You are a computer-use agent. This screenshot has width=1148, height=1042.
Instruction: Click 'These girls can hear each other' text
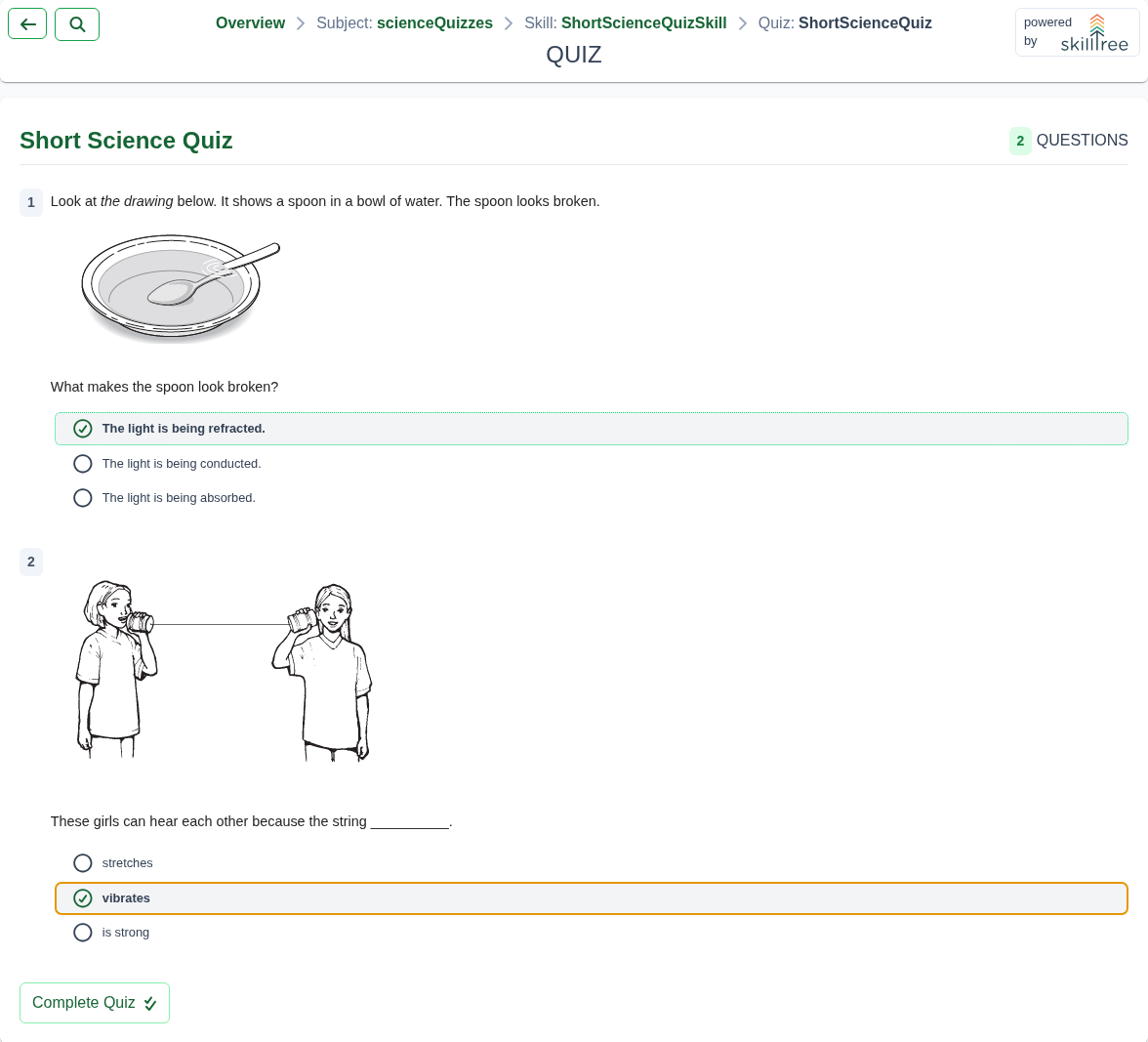coord(251,821)
